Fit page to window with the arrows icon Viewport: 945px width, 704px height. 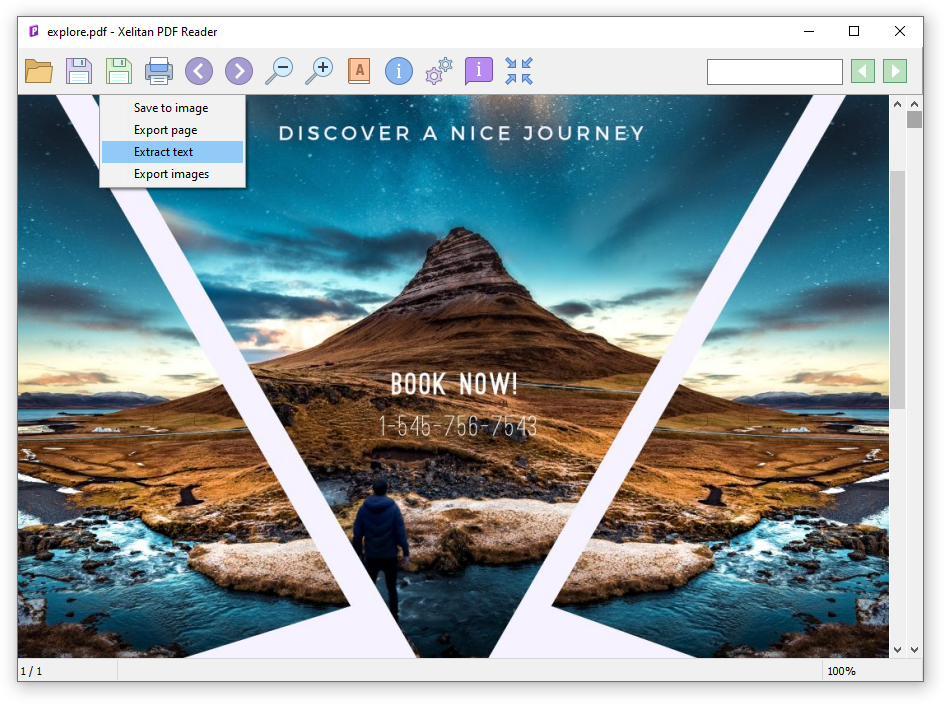(x=519, y=71)
